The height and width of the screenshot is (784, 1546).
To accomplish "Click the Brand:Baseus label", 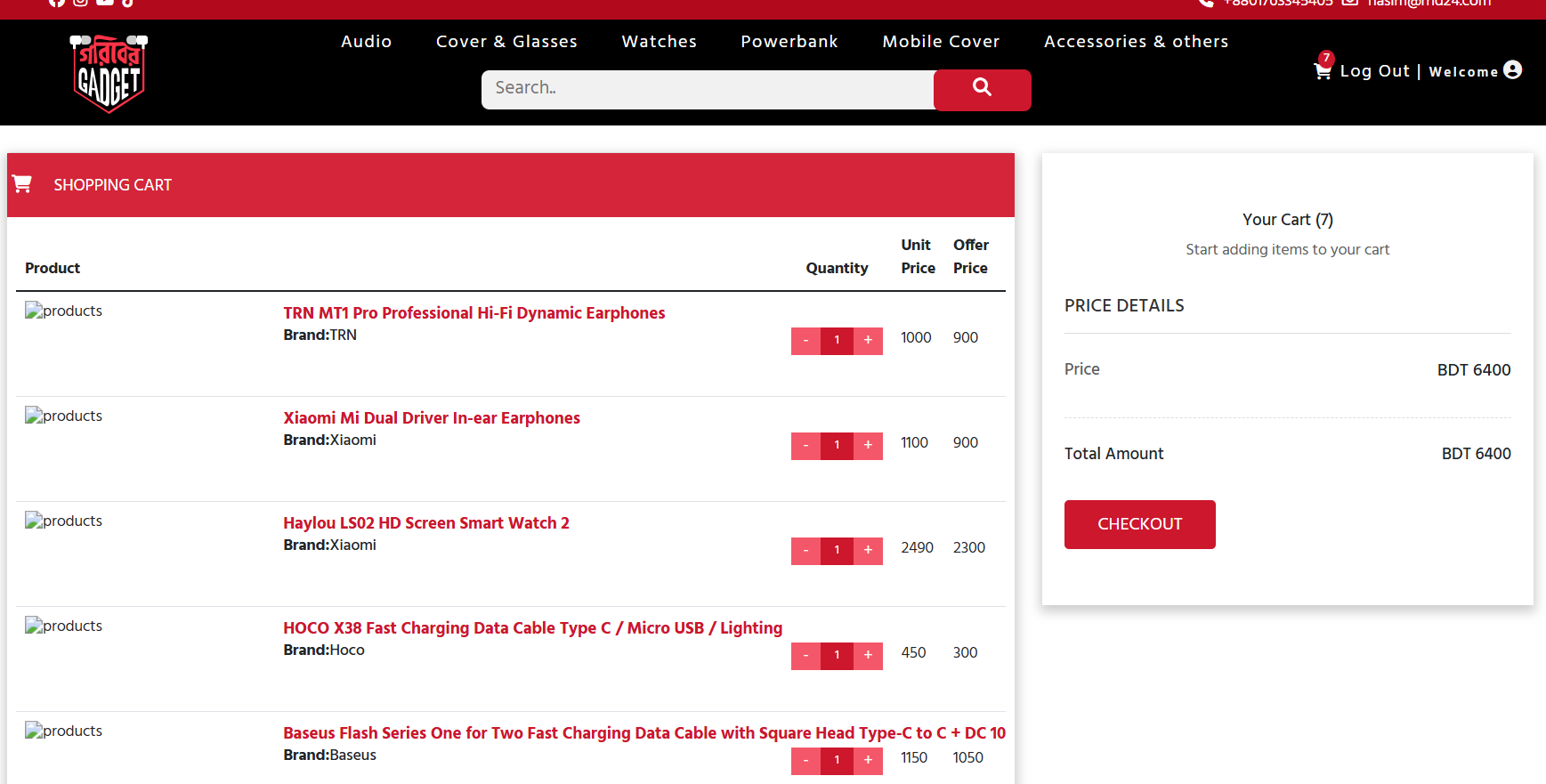I will [330, 756].
